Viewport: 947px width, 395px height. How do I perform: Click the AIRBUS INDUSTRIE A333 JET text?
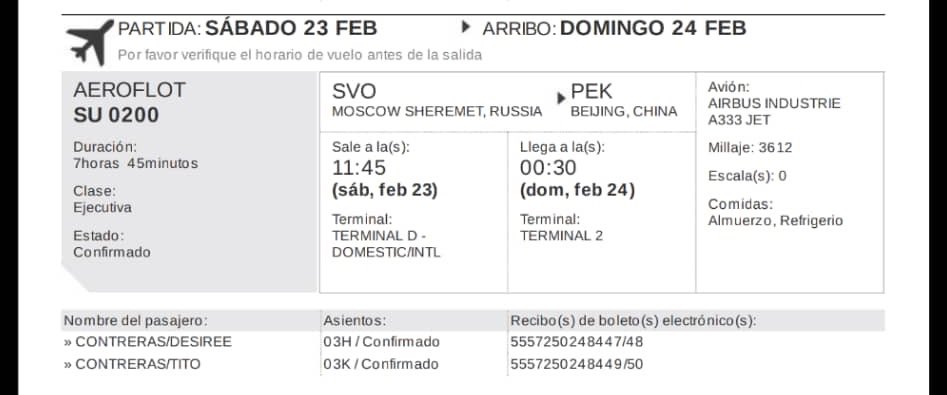point(774,112)
